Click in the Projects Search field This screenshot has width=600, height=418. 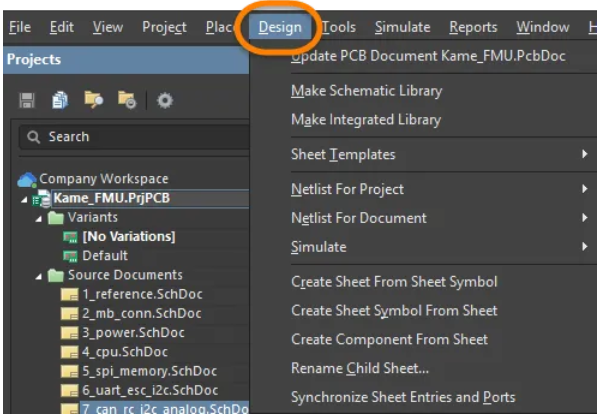tap(134, 137)
